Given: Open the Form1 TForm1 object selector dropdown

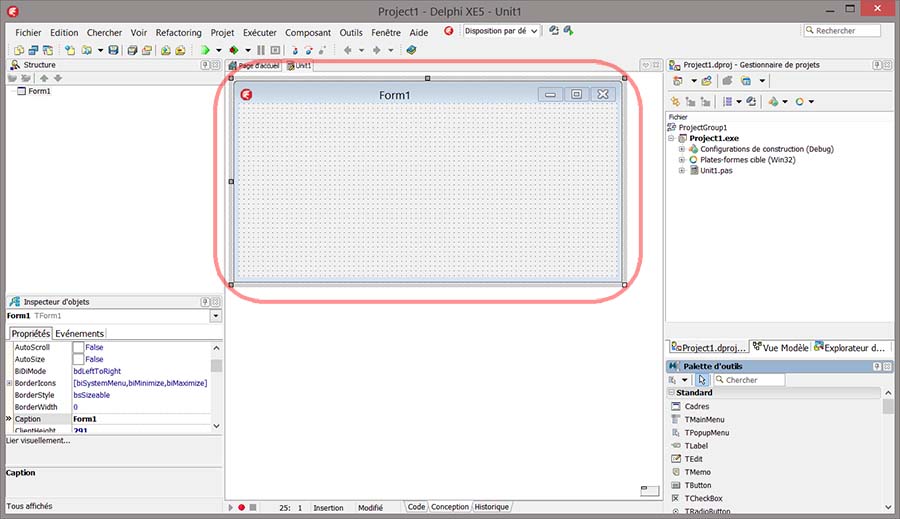Looking at the screenshot, I should pyautogui.click(x=215, y=316).
